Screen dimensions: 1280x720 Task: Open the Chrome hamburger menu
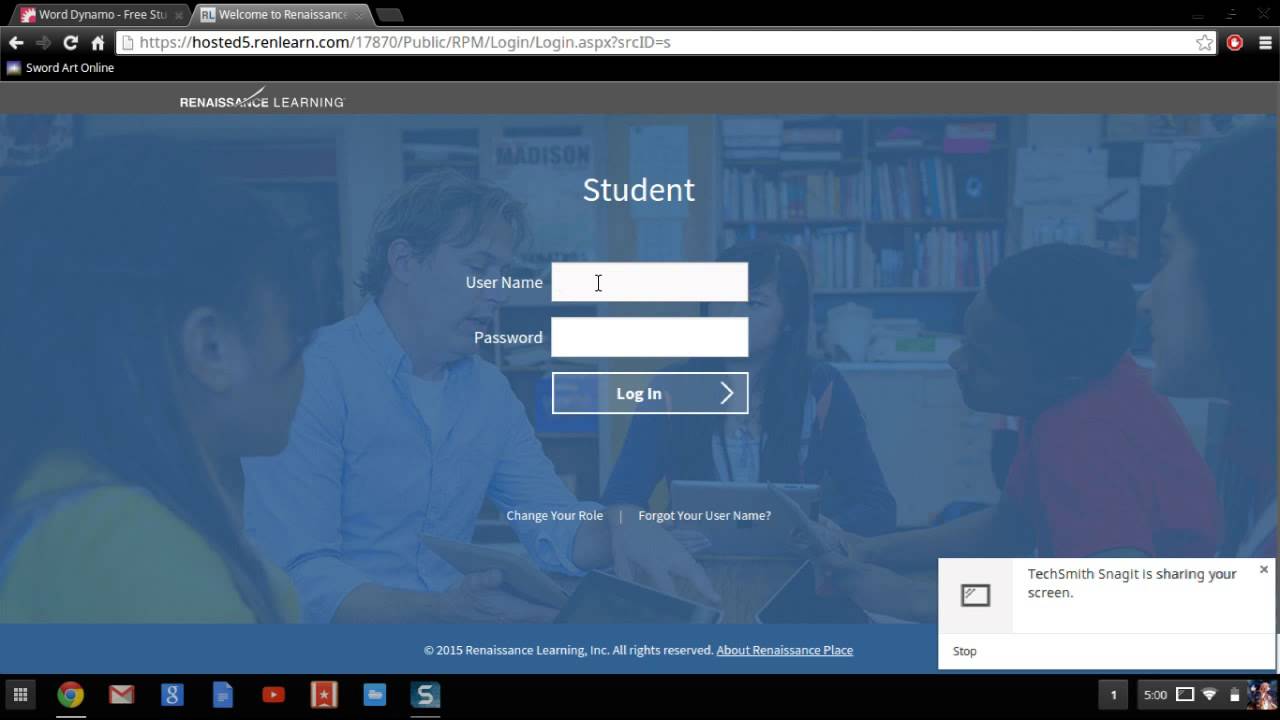1263,43
